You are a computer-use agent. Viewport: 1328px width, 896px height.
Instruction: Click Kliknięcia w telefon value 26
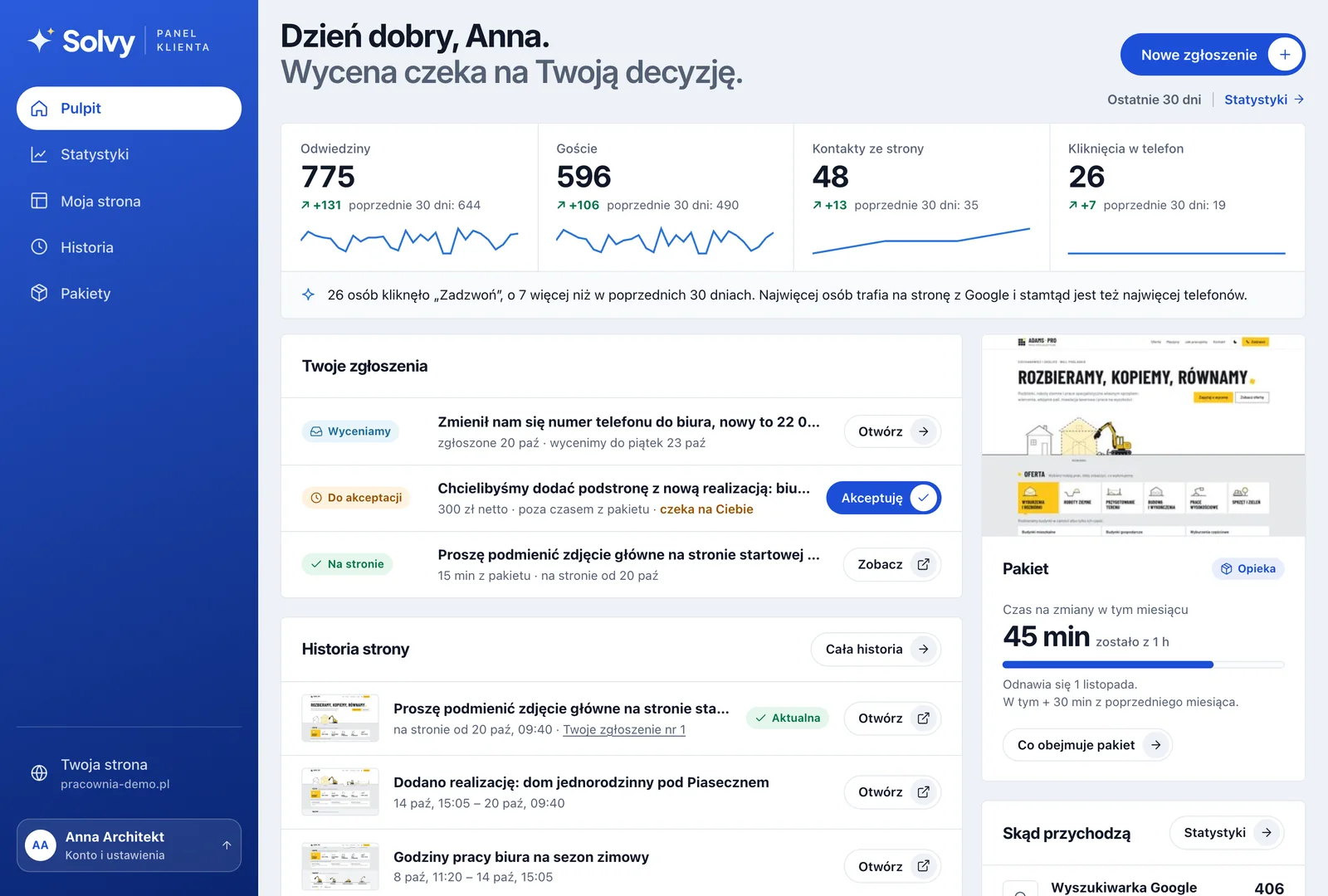click(1086, 177)
